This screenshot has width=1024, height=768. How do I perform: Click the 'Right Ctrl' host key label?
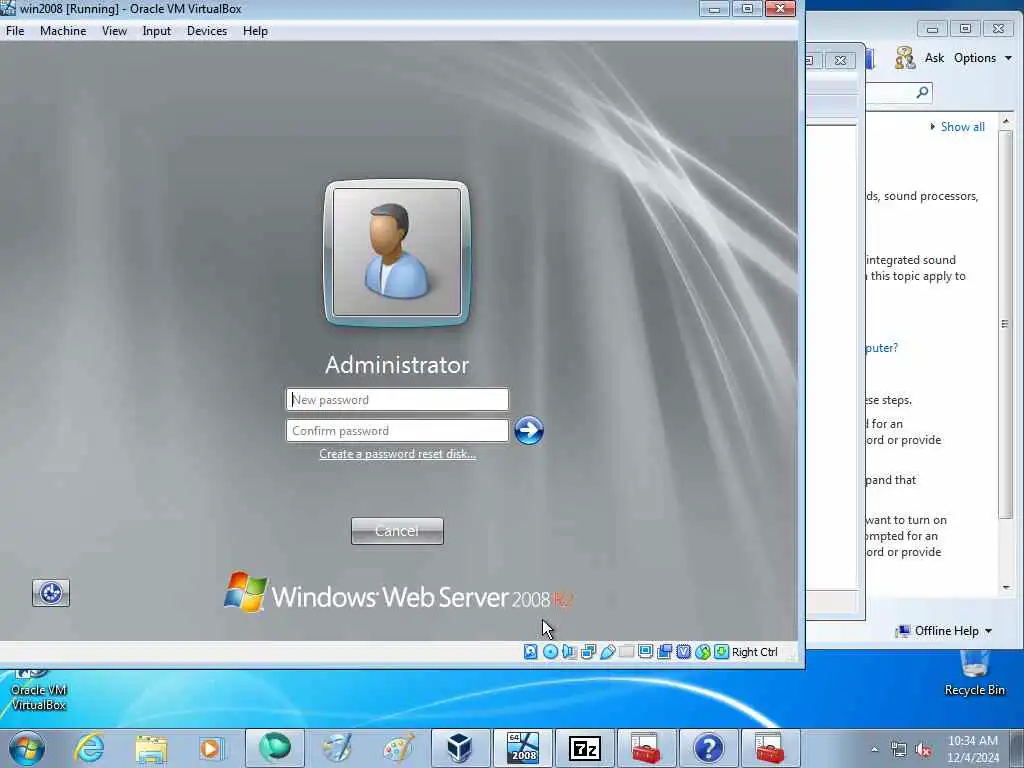coord(754,652)
